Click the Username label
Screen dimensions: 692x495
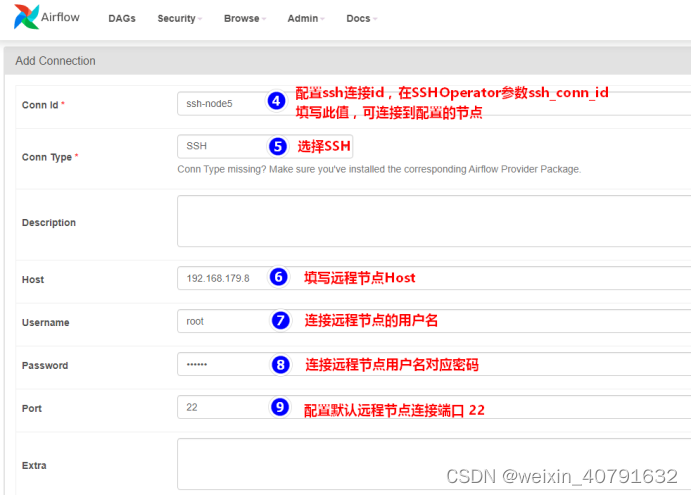point(45,322)
